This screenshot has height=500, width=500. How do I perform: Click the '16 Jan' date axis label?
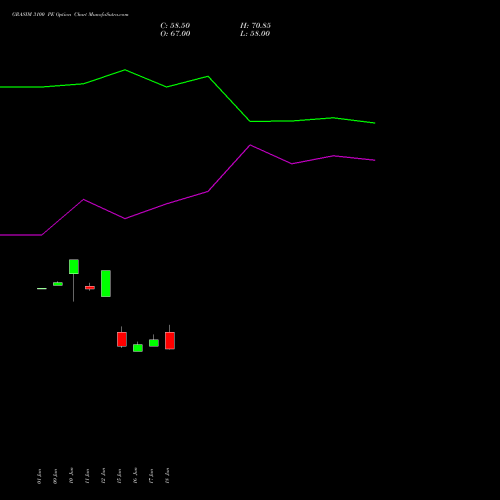[x=135, y=476]
